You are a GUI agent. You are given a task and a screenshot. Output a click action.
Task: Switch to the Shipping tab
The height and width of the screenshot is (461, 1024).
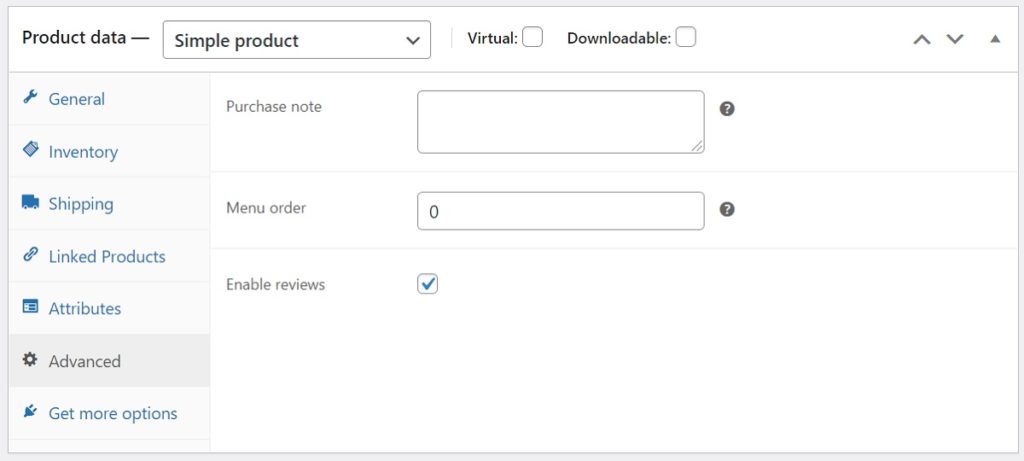point(109,204)
